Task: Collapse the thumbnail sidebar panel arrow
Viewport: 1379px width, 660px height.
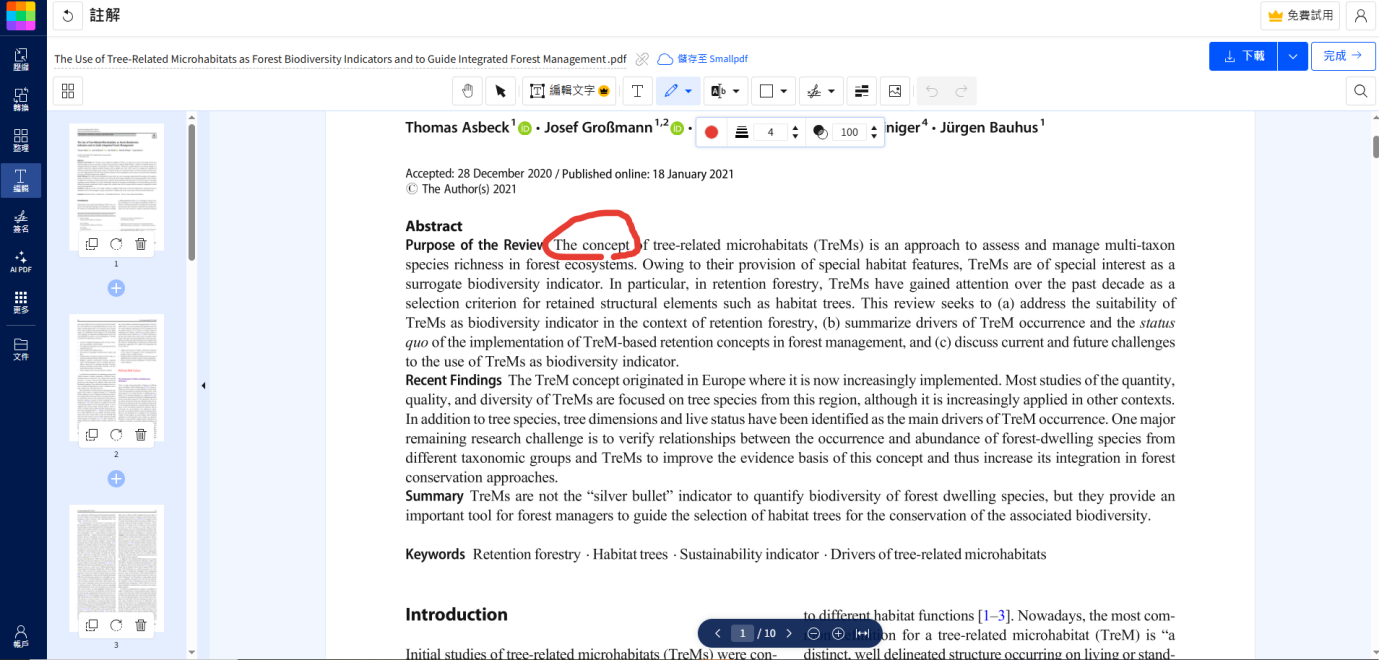Action: point(203,385)
